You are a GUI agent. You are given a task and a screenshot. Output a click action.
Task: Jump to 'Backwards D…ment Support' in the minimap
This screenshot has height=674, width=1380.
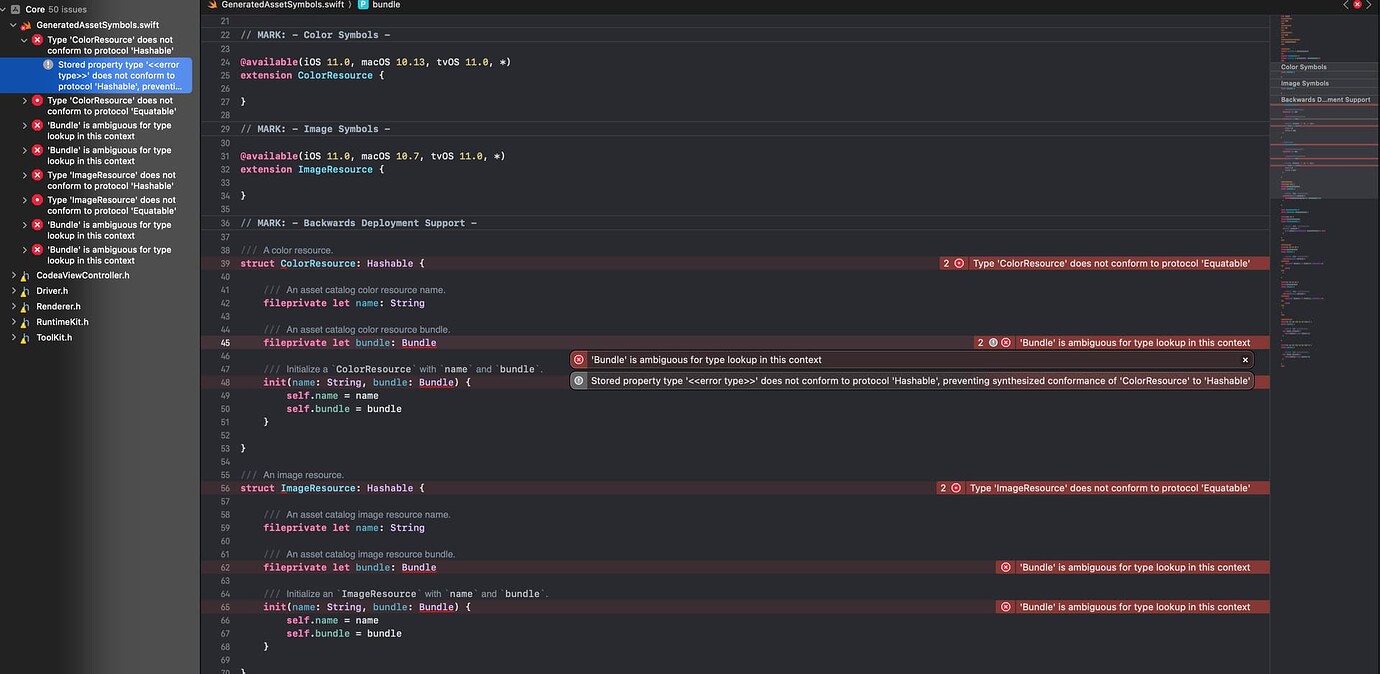[1325, 99]
